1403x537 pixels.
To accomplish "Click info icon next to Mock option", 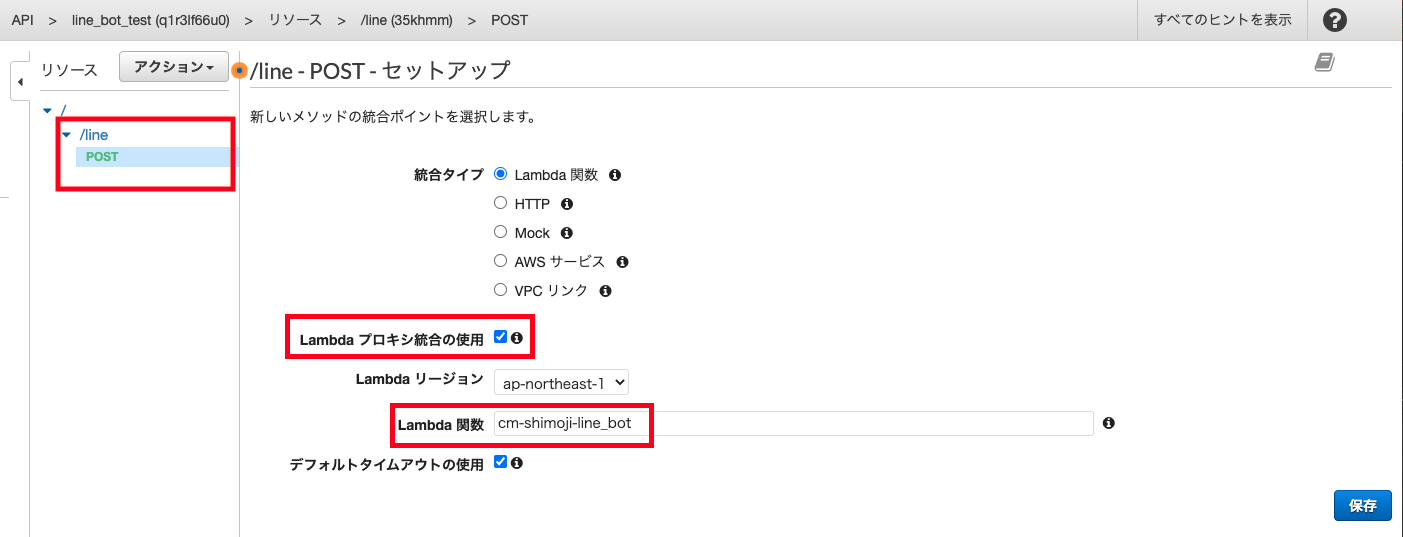I will 566,233.
